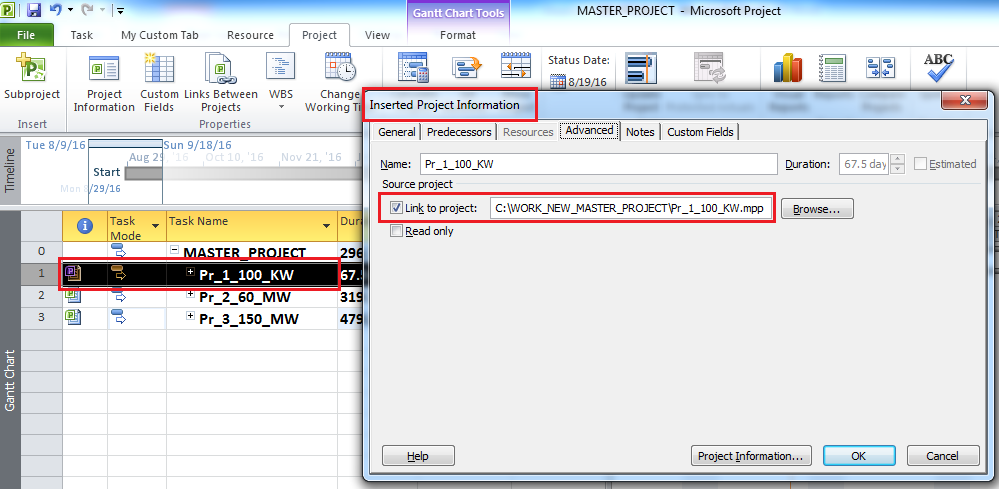Expand the Pr_2_60_MW subproject
The height and width of the screenshot is (489, 999).
pyautogui.click(x=190, y=294)
